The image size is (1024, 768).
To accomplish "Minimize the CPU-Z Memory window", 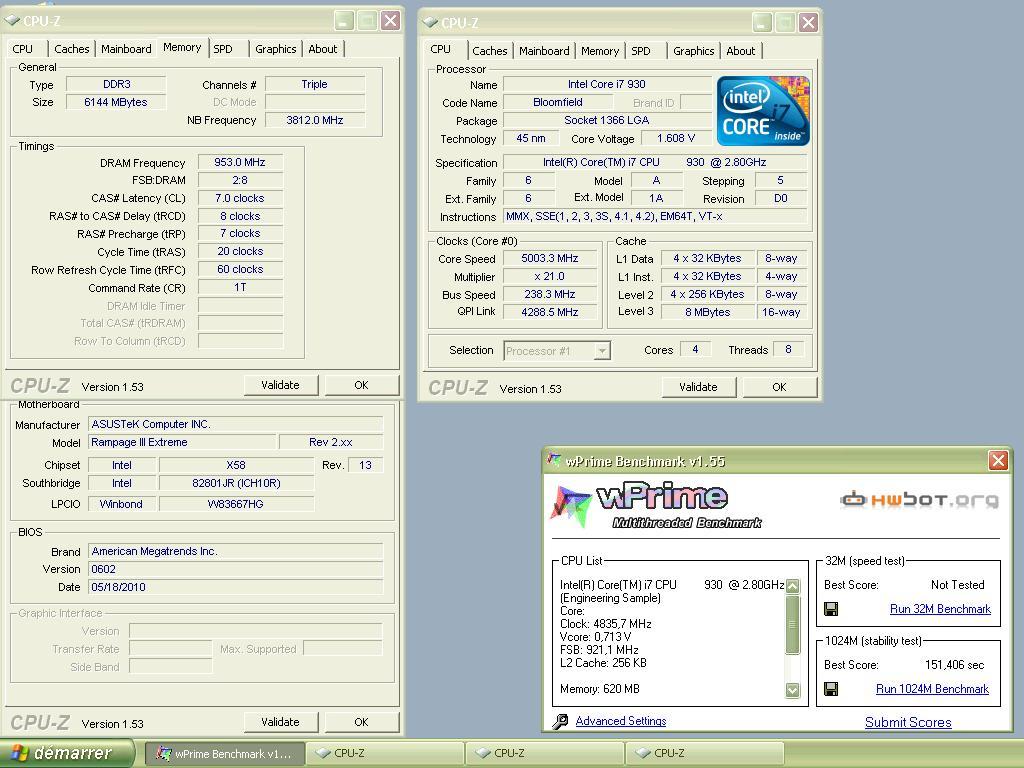I will pos(344,20).
